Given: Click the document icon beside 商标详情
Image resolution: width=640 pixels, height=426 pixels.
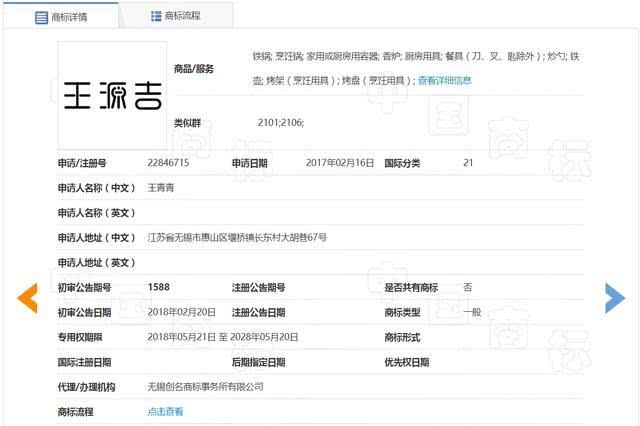Looking at the screenshot, I should coord(40,17).
